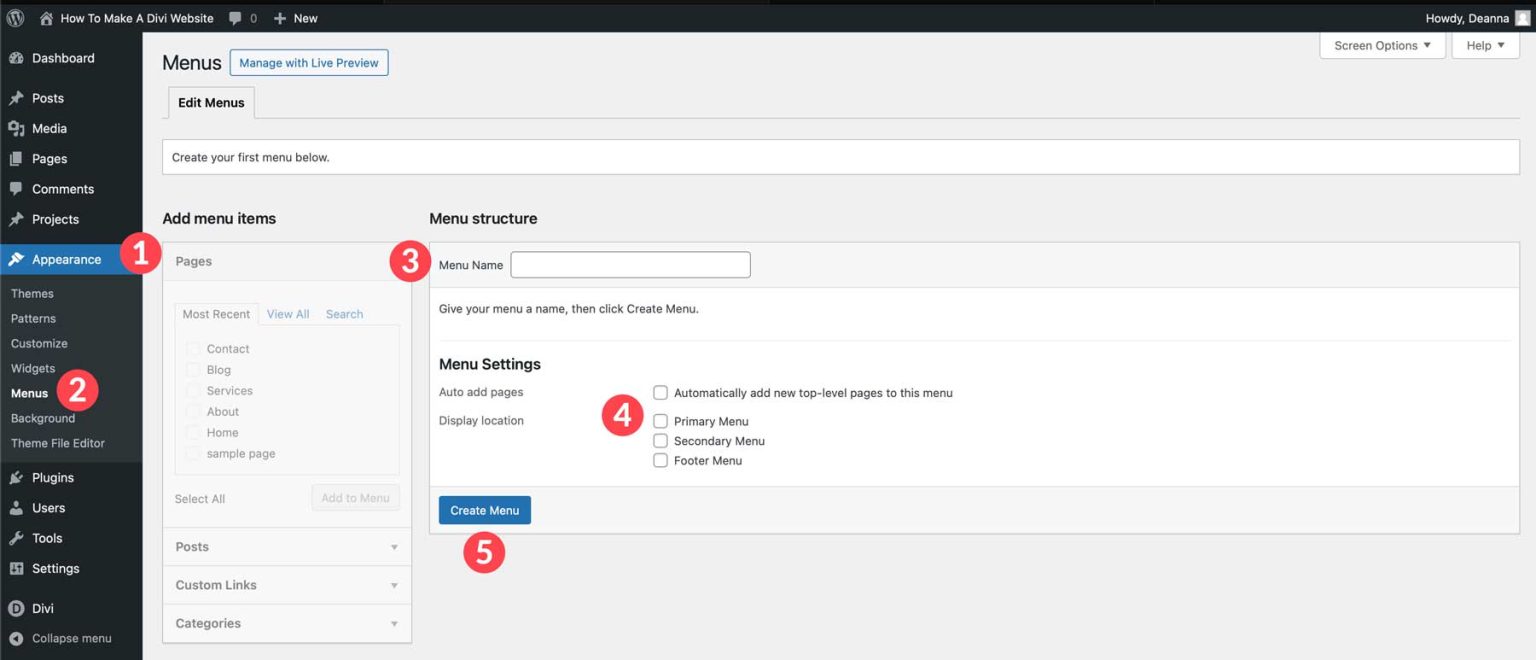This screenshot has height=660, width=1536.
Task: Select the Edit Menus tab
Action: (210, 101)
